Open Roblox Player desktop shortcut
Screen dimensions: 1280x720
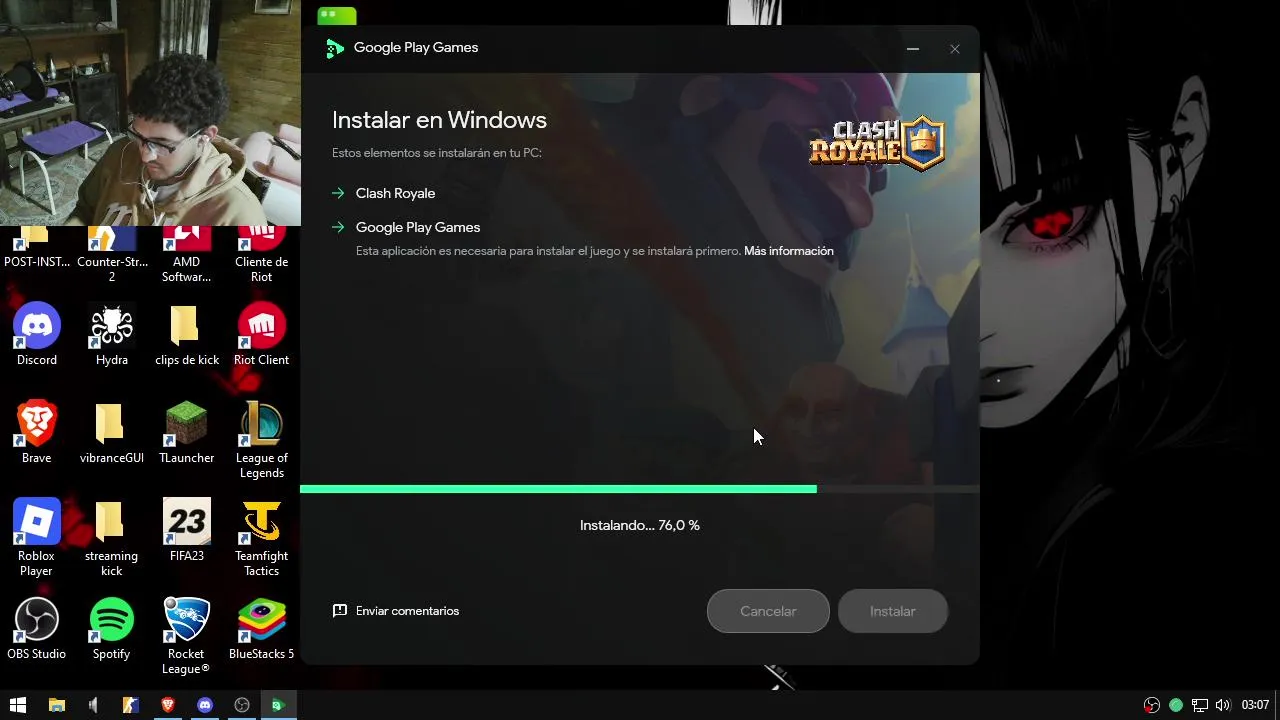37,537
